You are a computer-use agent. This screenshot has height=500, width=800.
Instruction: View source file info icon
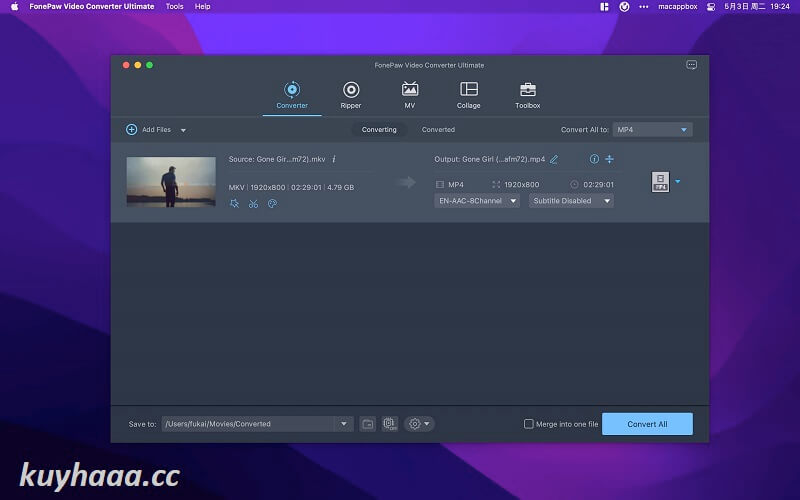click(x=334, y=159)
